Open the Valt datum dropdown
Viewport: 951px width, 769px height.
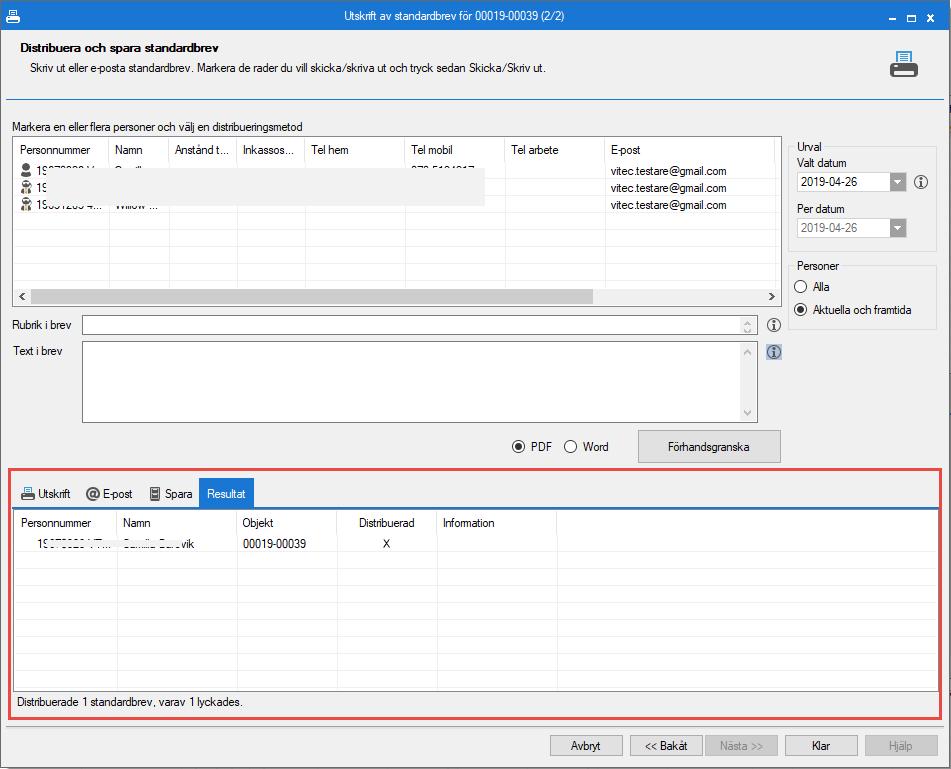(x=898, y=181)
